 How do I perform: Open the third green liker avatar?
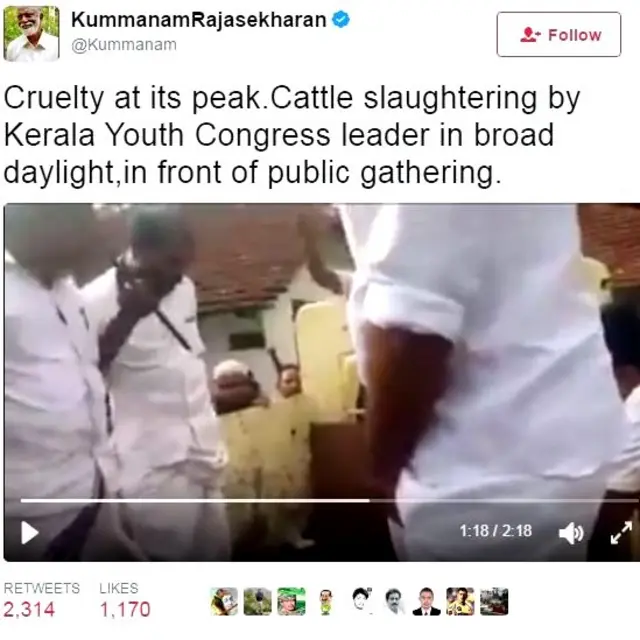pos(291,601)
